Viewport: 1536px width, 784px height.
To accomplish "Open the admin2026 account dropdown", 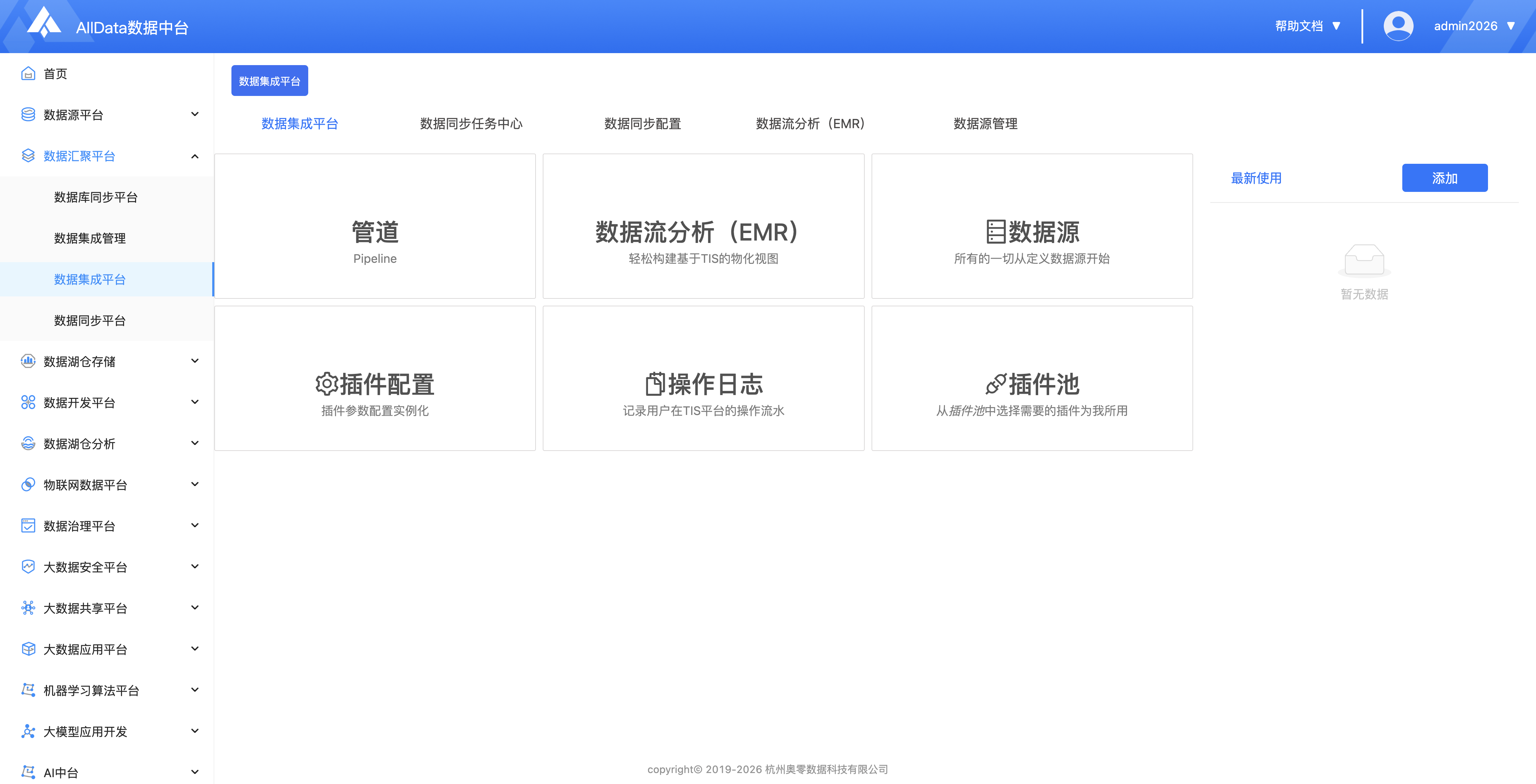I will point(1474,26).
